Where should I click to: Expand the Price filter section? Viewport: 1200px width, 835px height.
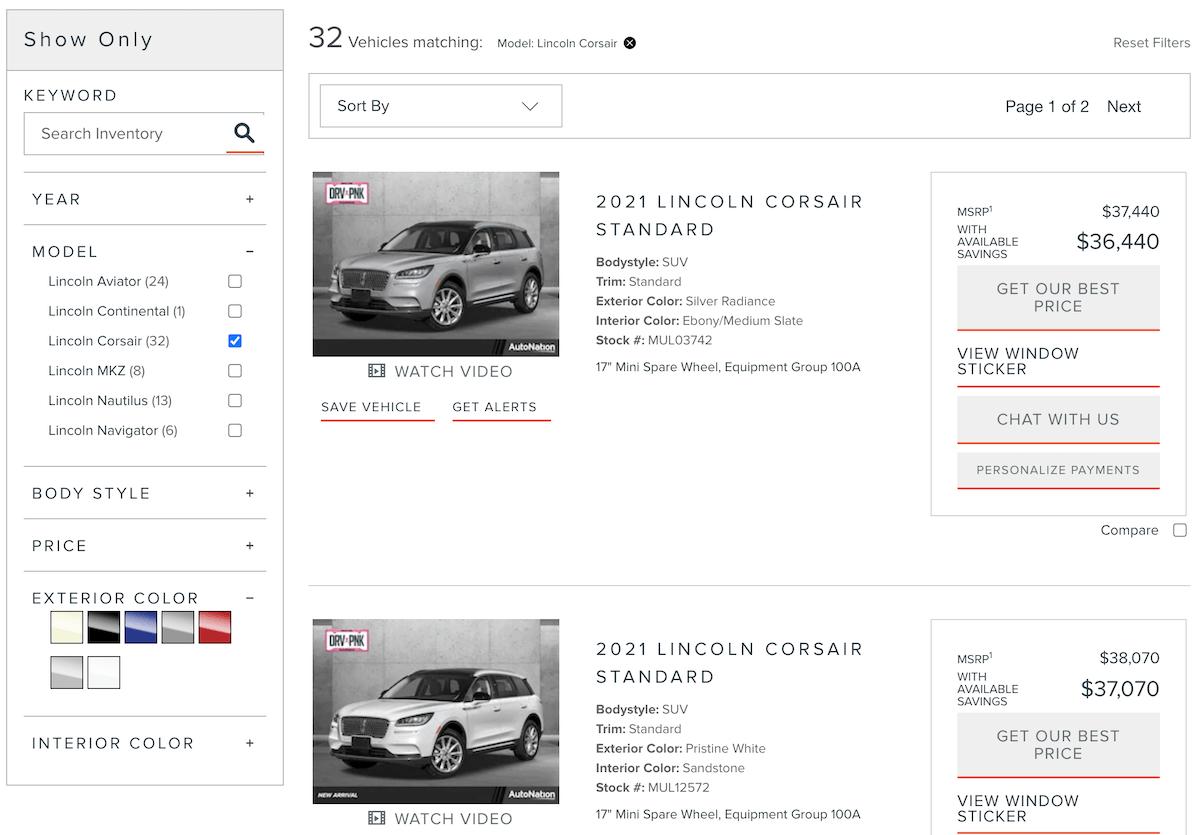point(250,546)
